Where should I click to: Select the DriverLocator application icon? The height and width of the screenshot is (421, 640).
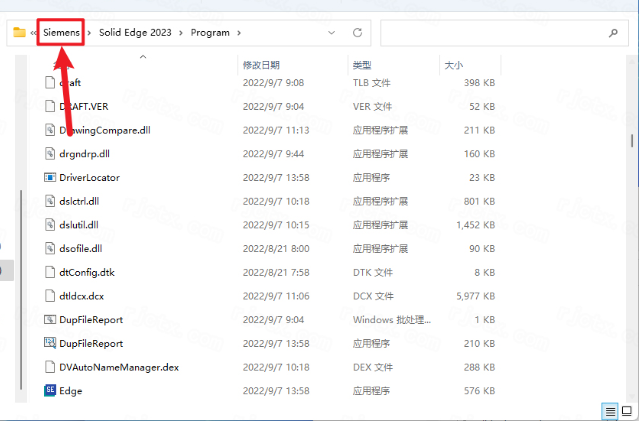(51, 177)
